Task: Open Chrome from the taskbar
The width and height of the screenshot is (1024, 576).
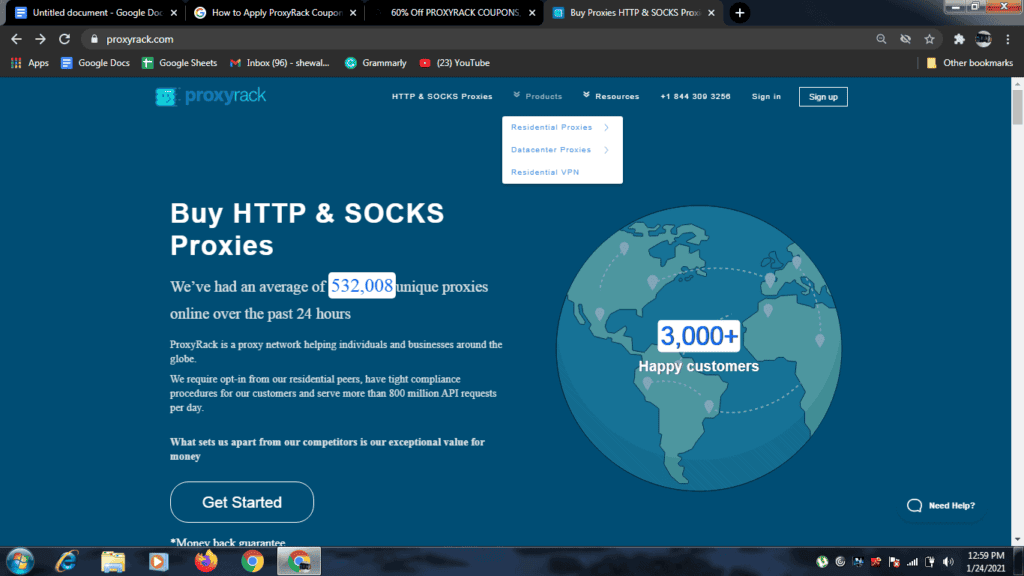Action: (x=252, y=562)
